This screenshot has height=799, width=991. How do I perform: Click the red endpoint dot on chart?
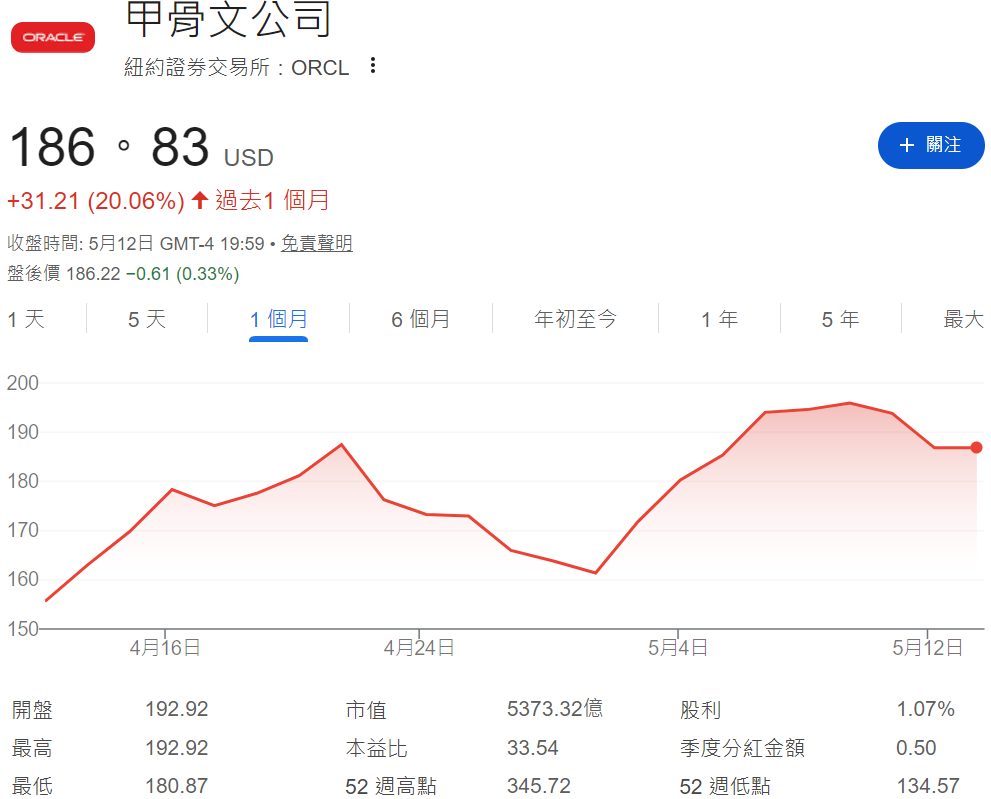[x=976, y=448]
